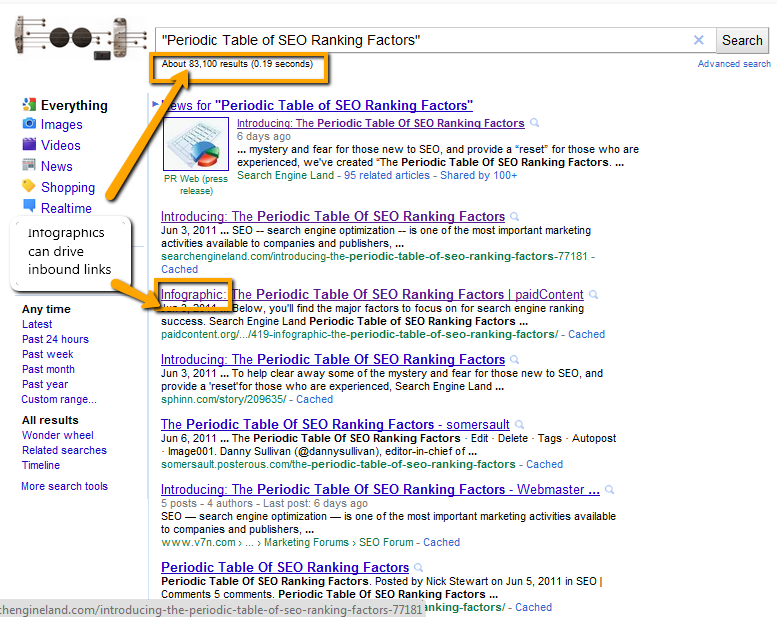Open last Periodic Table Of SEO result
This screenshot has width=777, height=617.
pos(285,567)
